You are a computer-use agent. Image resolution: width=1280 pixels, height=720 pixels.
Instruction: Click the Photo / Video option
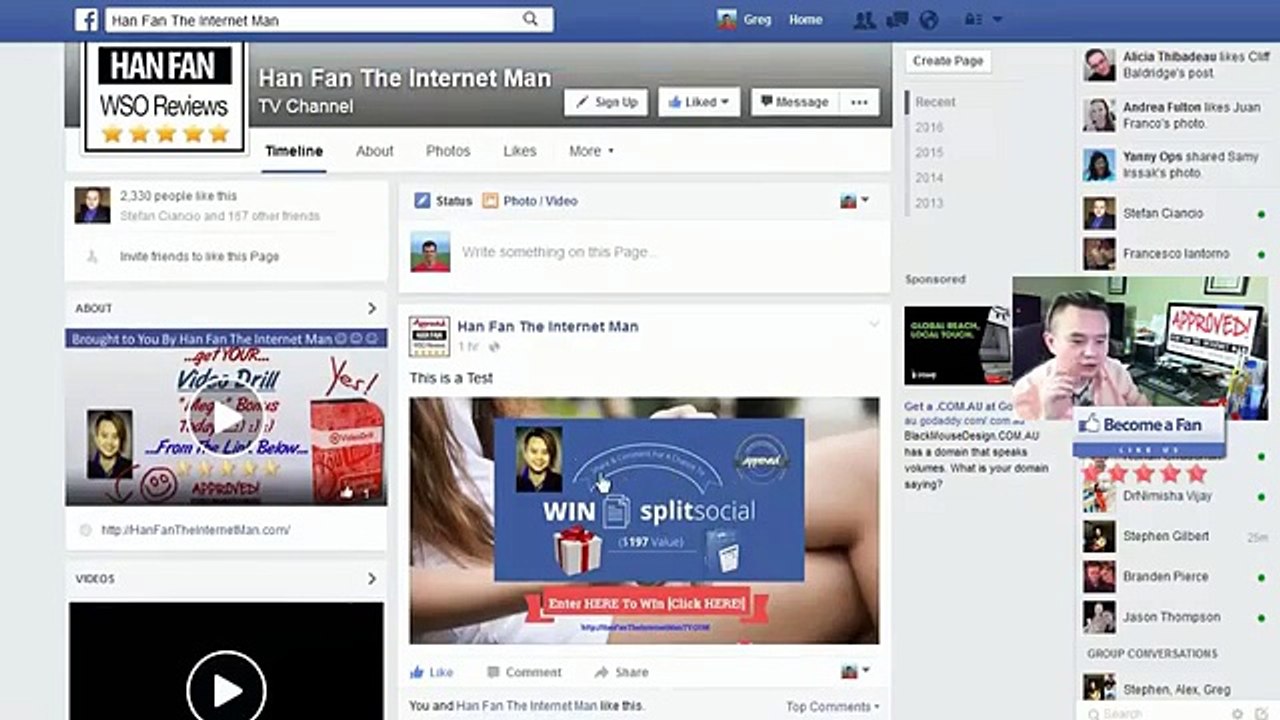530,201
